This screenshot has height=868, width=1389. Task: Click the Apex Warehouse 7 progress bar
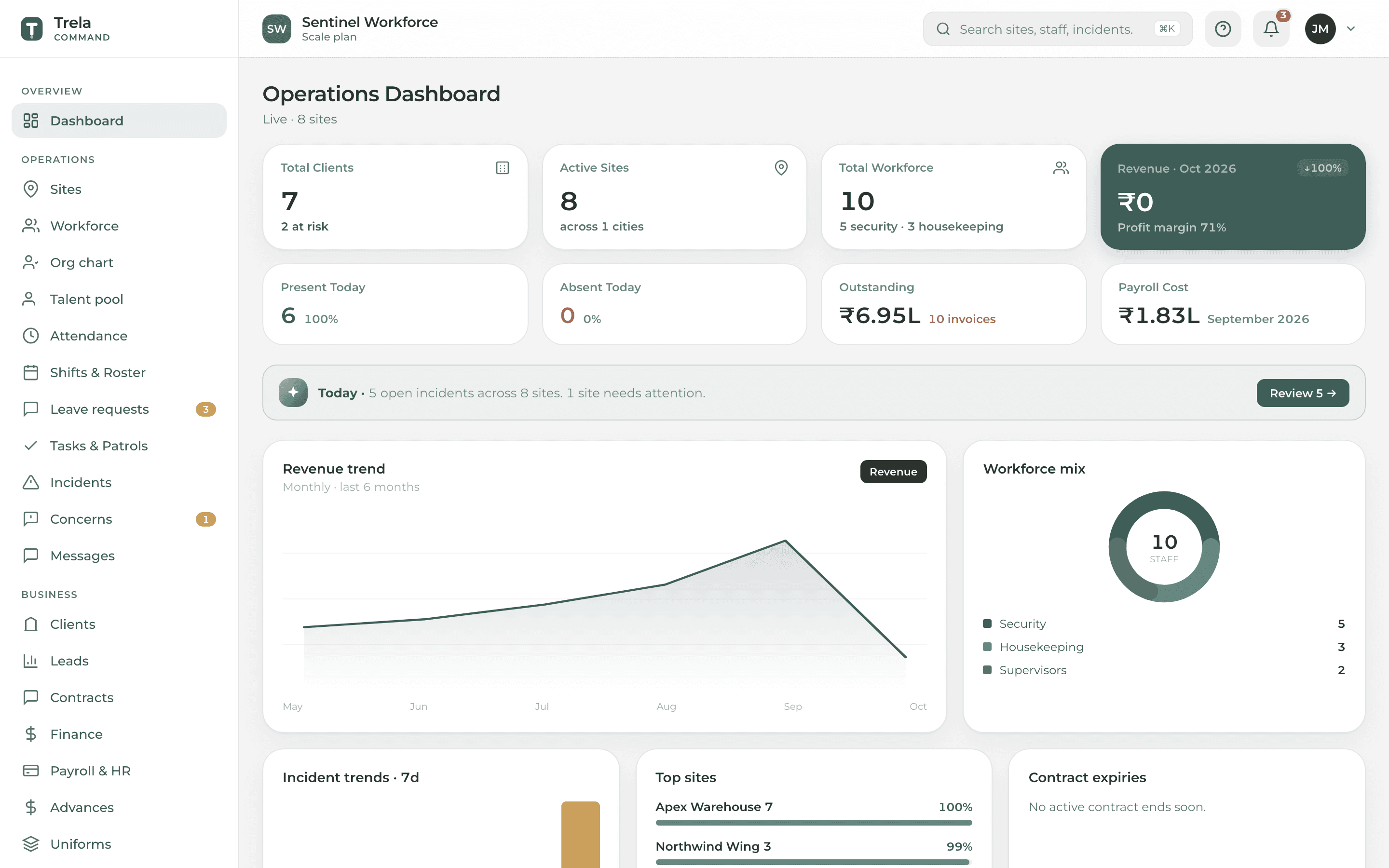click(x=813, y=823)
